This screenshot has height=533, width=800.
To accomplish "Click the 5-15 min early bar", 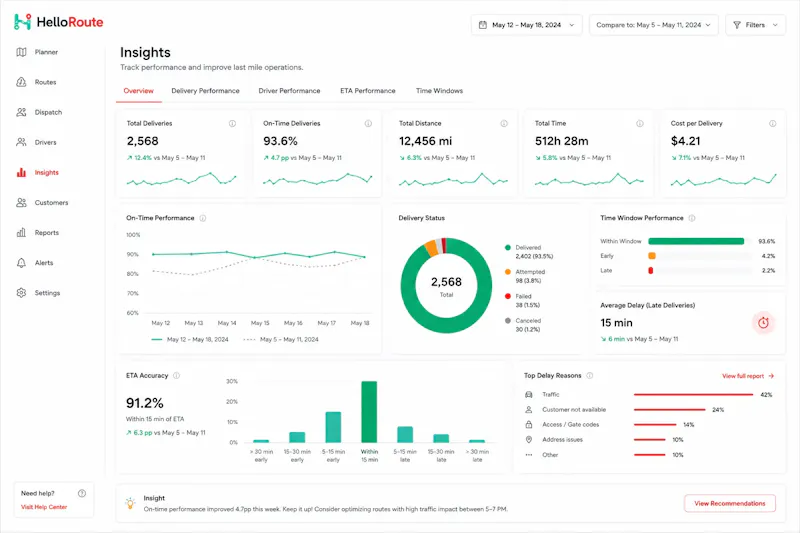I will 333,427.
